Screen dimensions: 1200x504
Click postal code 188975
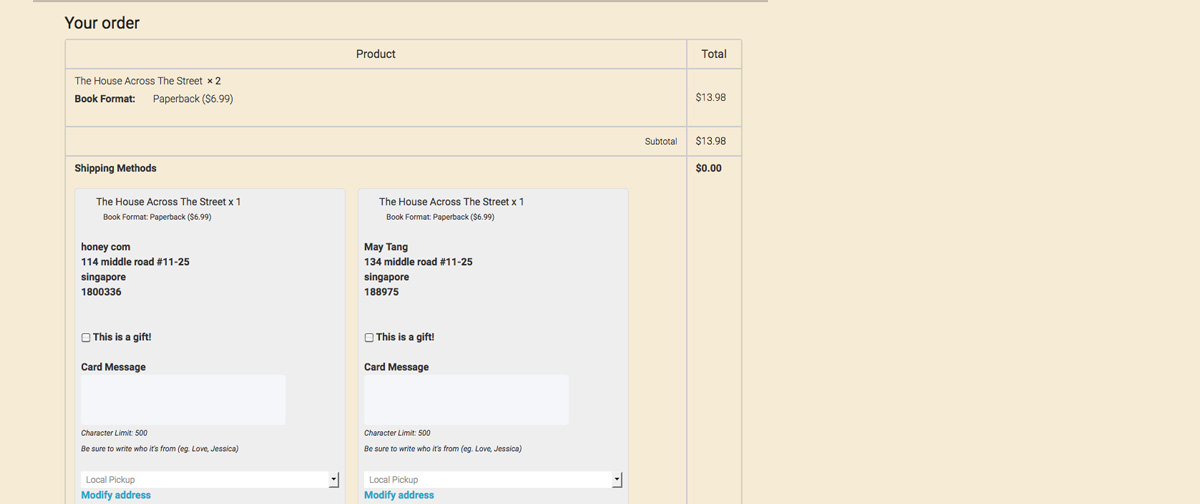tap(381, 292)
